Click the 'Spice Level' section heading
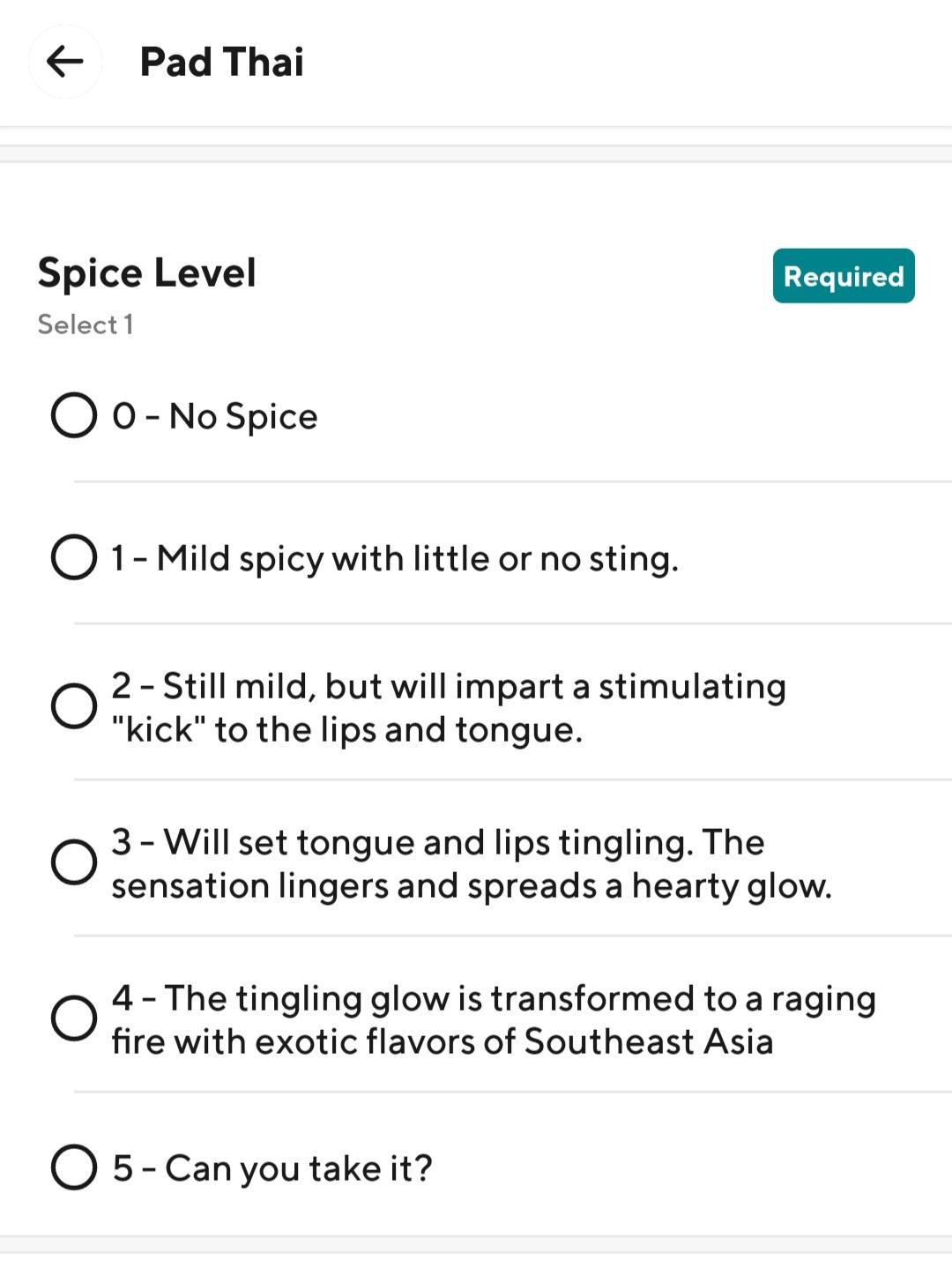Viewport: 952px width, 1261px height. tap(147, 272)
